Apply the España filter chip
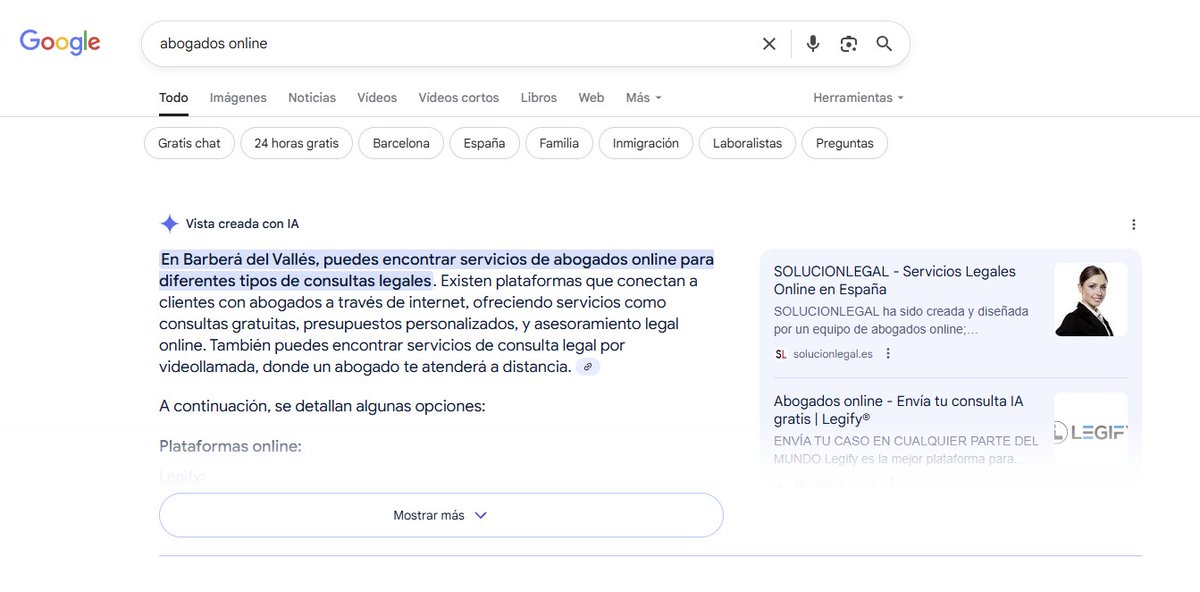 pos(484,143)
